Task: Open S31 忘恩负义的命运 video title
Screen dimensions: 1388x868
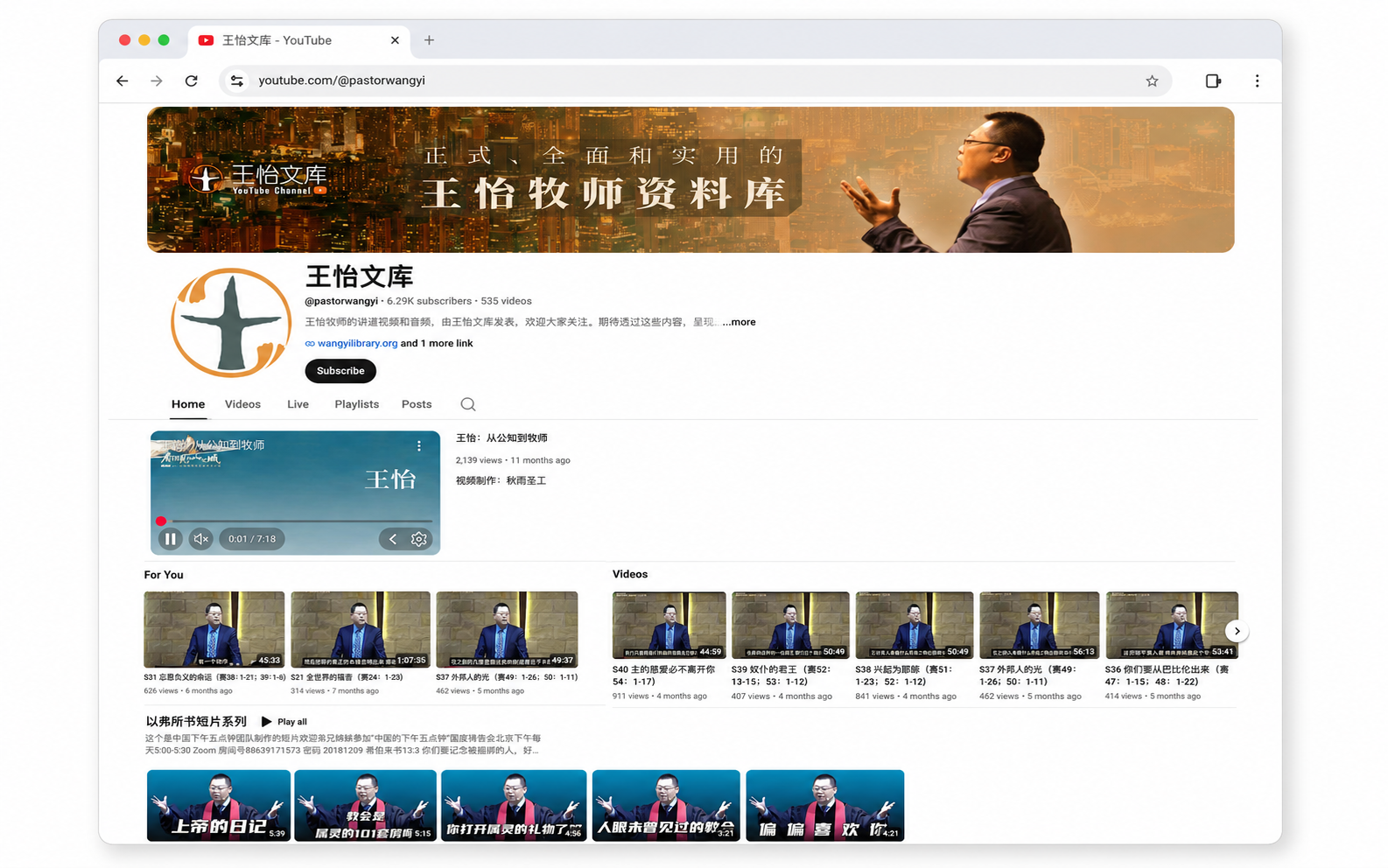Action: coord(214,677)
